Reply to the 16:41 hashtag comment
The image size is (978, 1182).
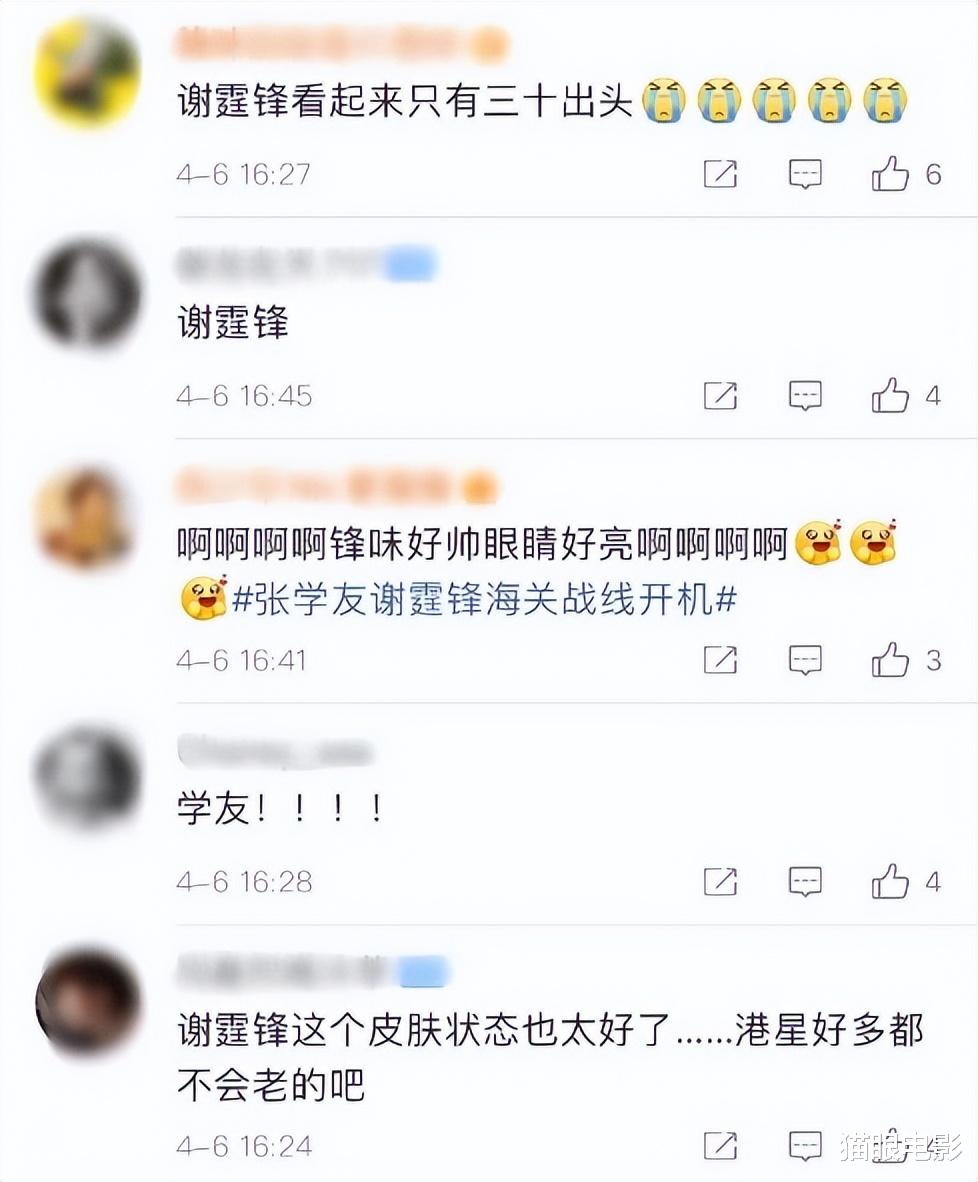click(x=805, y=660)
